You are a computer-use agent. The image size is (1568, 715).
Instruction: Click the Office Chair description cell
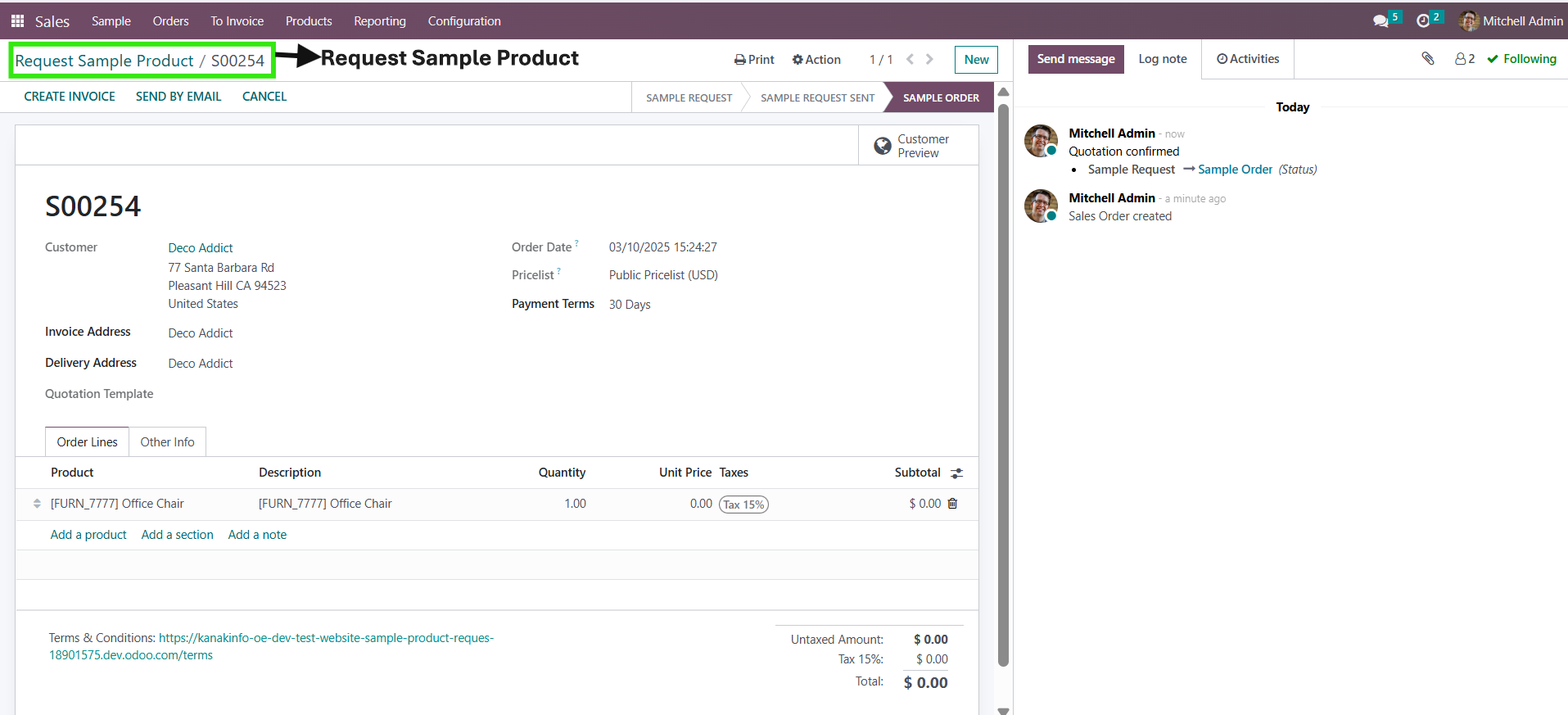[x=325, y=504]
